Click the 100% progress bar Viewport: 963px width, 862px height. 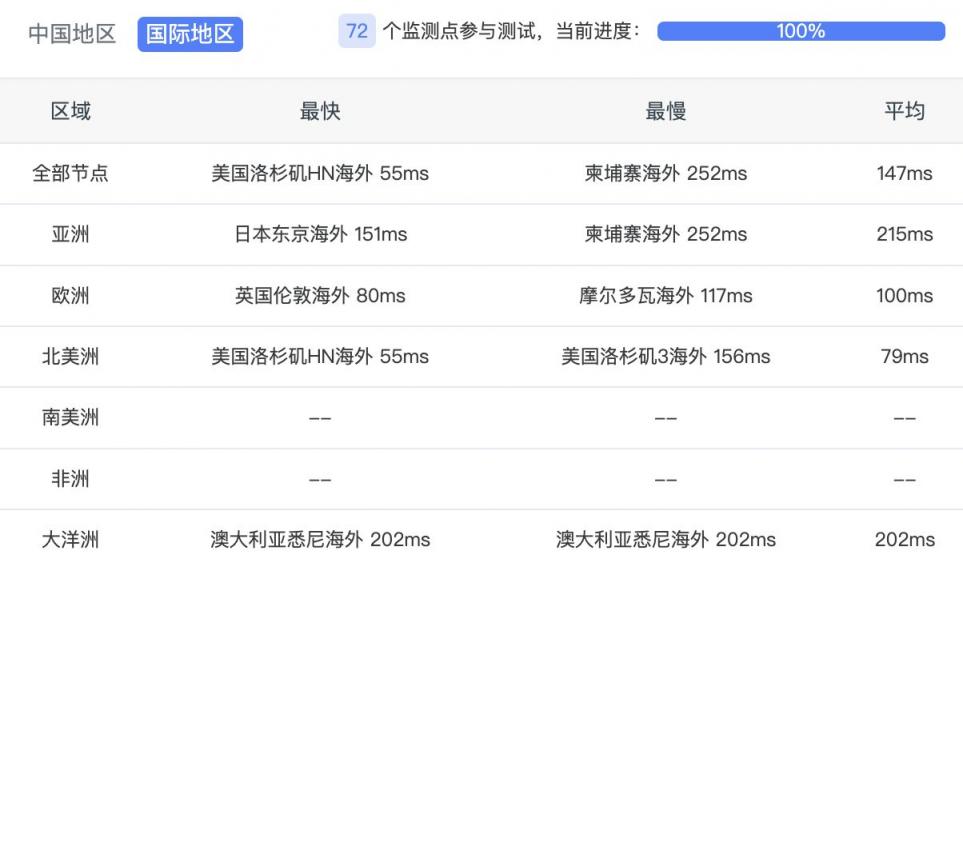click(x=800, y=31)
